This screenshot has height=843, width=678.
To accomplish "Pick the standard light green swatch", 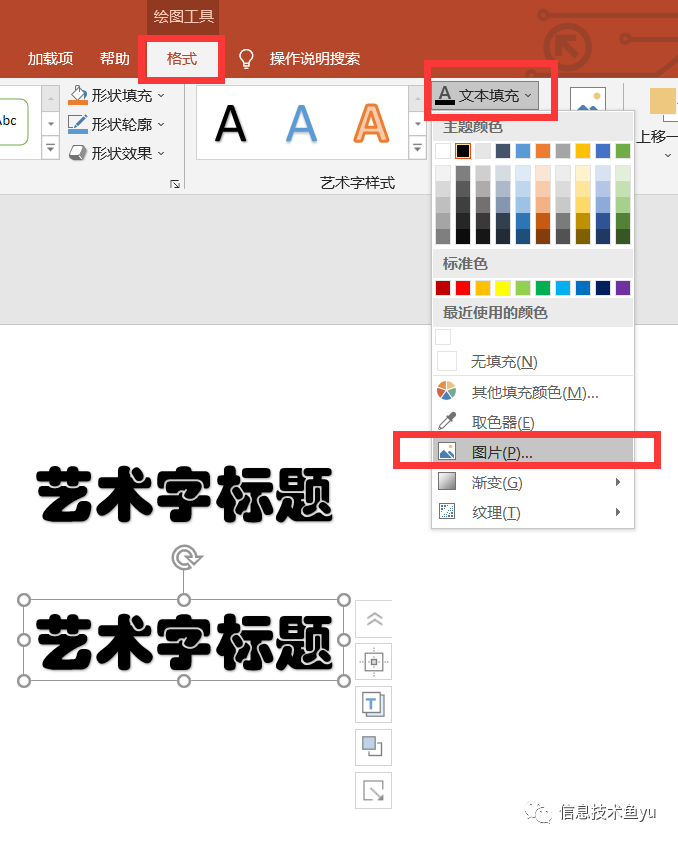I will pyautogui.click(x=523, y=288).
